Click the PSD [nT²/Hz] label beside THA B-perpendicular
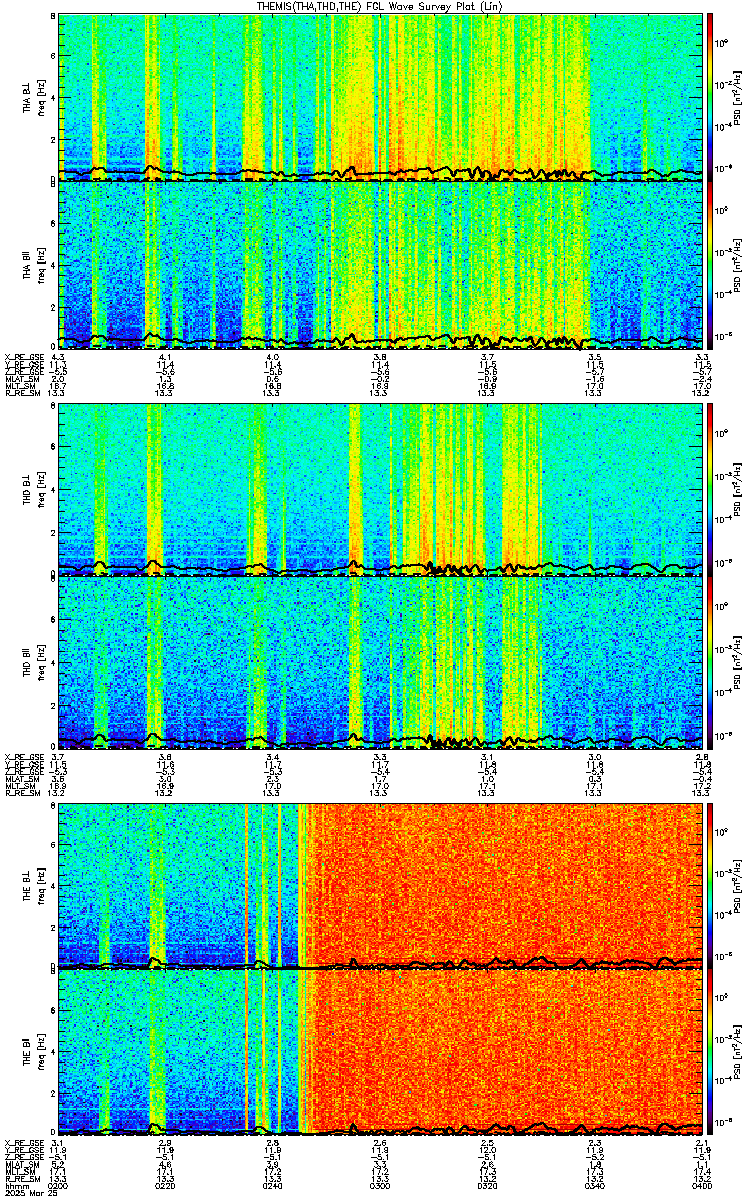This screenshot has width=750, height=1200. point(737,97)
